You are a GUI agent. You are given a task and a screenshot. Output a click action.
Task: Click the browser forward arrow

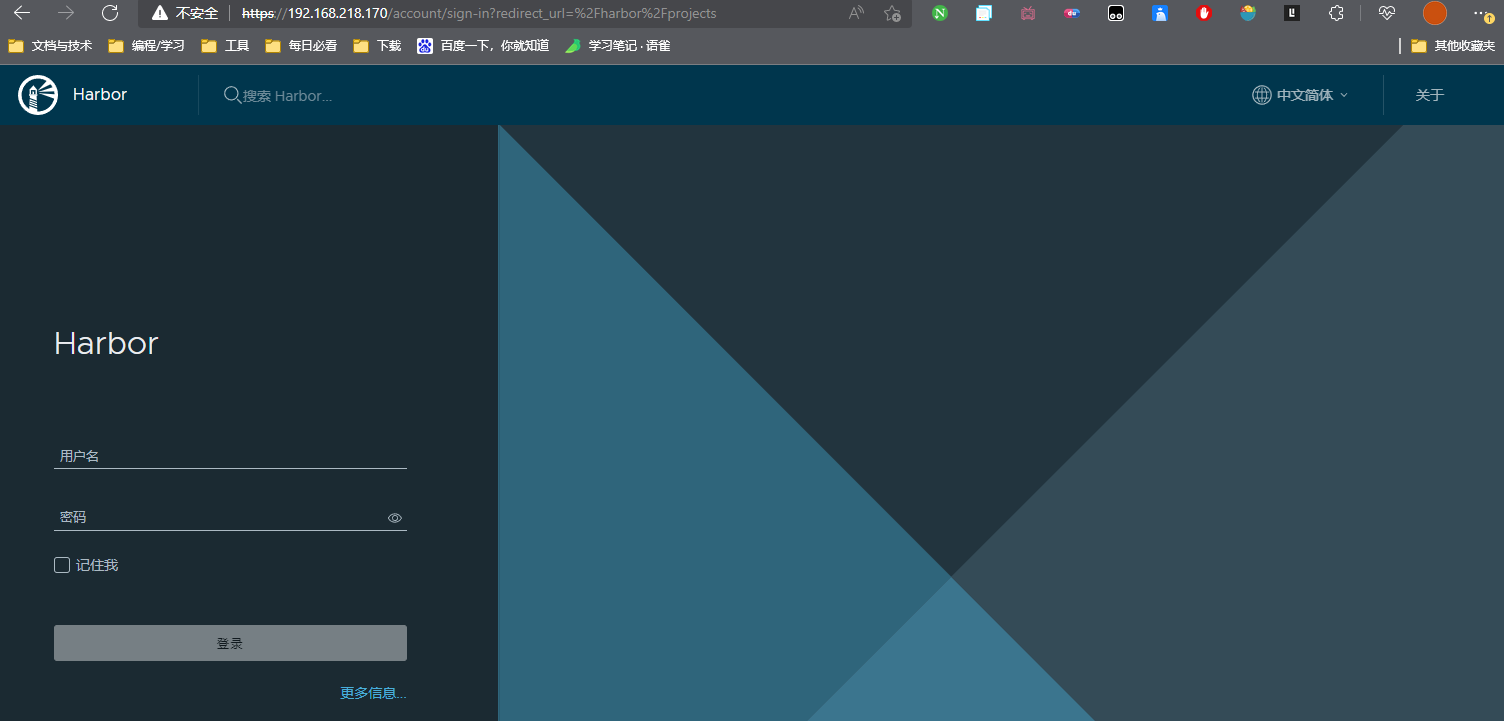click(x=66, y=13)
